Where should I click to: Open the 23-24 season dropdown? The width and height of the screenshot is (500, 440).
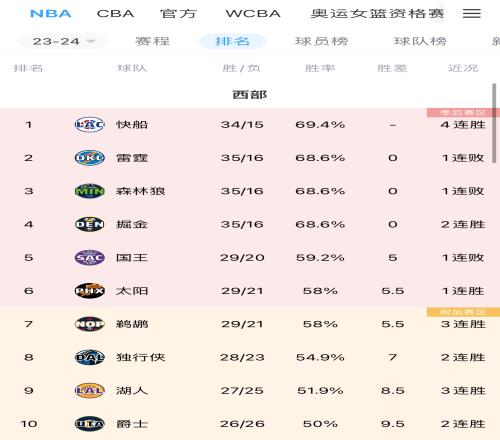[x=64, y=41]
